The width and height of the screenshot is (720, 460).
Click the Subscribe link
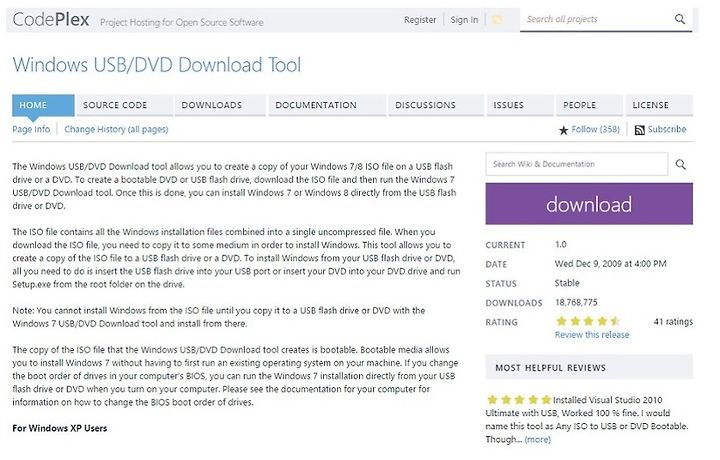667,129
